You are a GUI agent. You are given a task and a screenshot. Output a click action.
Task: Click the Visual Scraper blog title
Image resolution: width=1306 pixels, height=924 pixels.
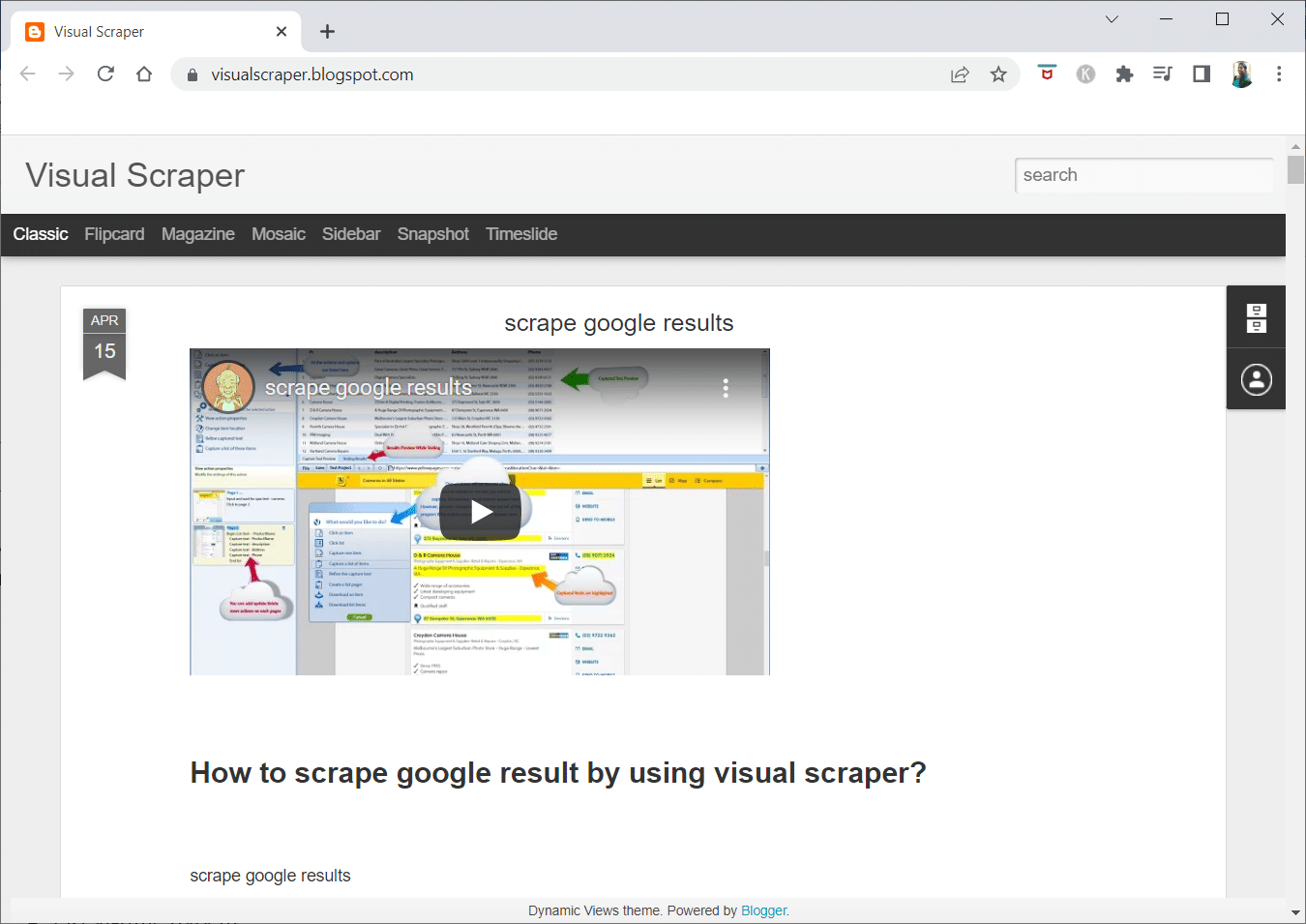click(x=135, y=175)
